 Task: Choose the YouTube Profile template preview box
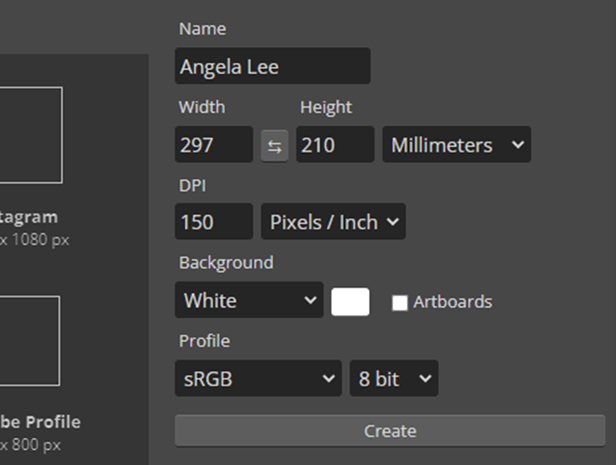29,340
